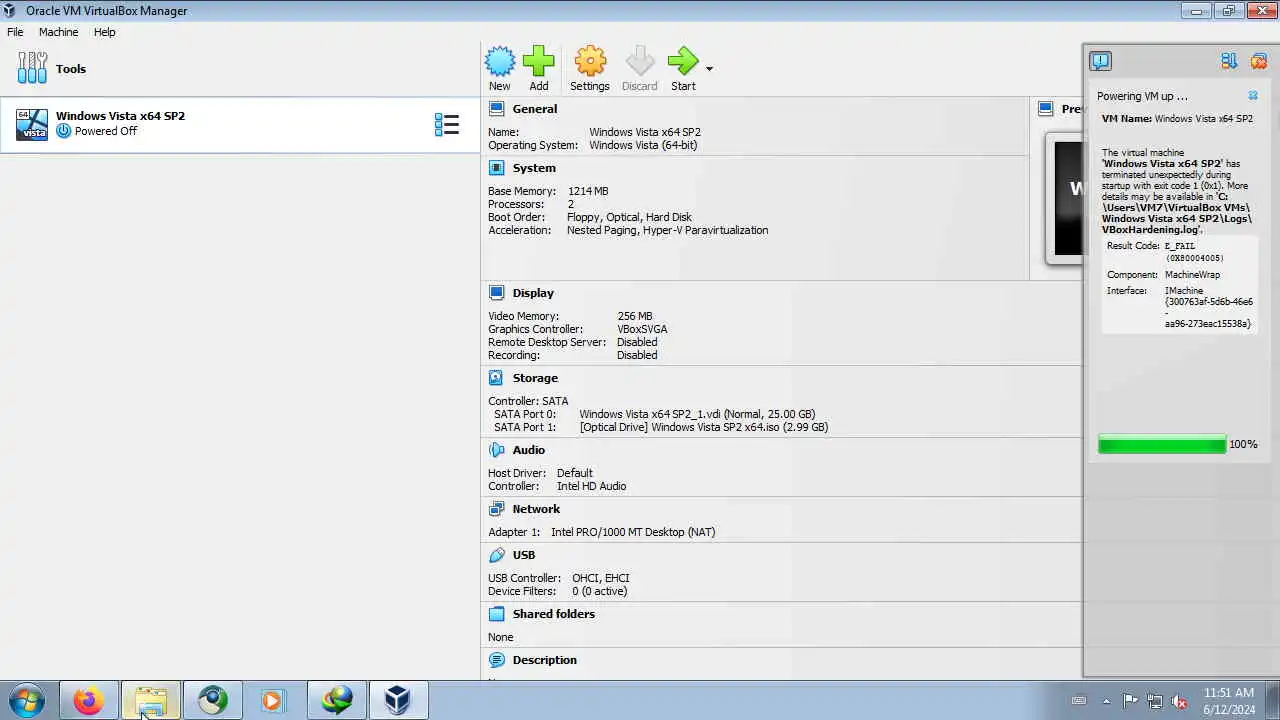Image resolution: width=1280 pixels, height=720 pixels.
Task: Toggle the Notification Center icon
Action: pyautogui.click(x=1100, y=61)
